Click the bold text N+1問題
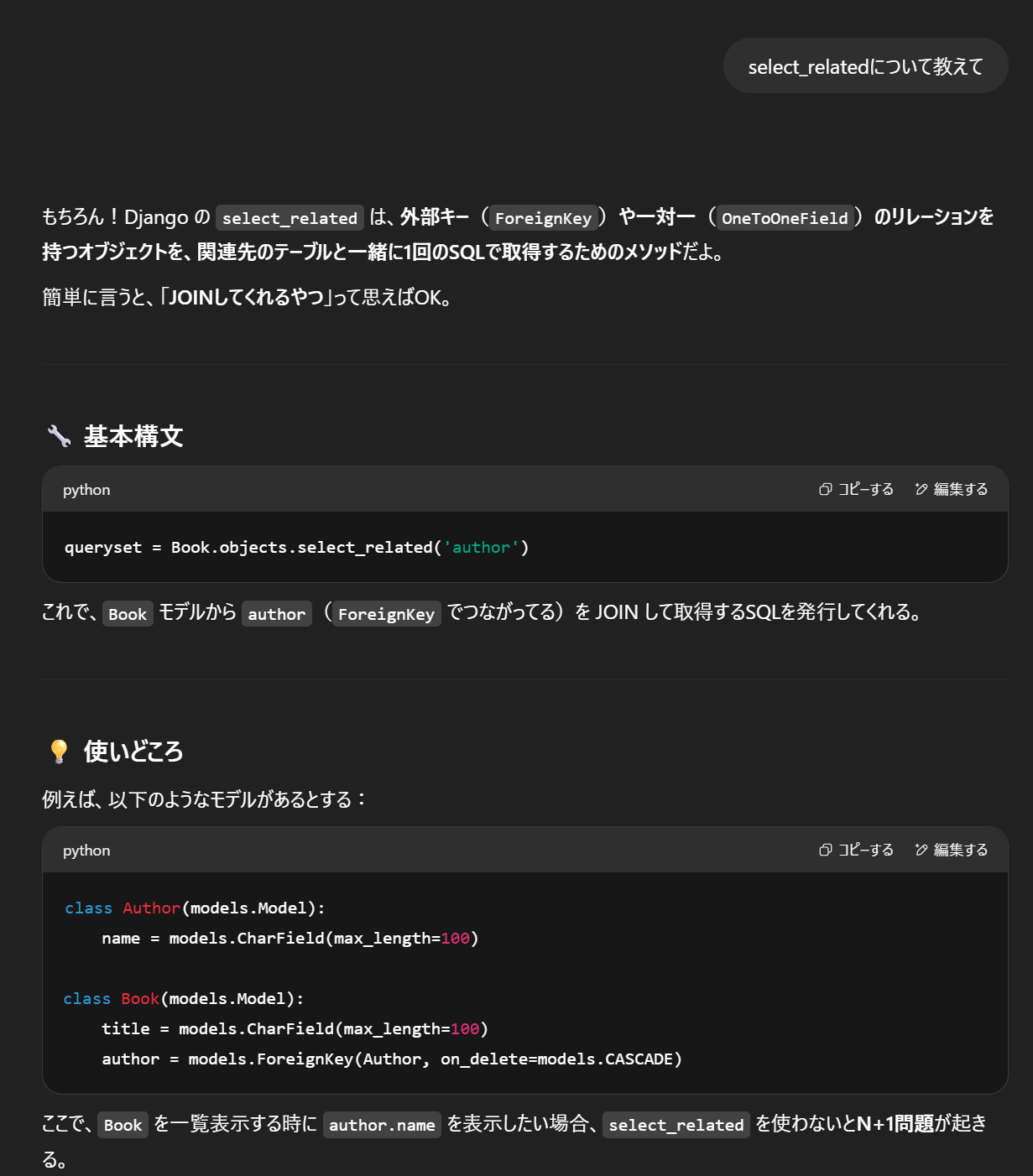The height and width of the screenshot is (1176, 1033). pos(895,1124)
